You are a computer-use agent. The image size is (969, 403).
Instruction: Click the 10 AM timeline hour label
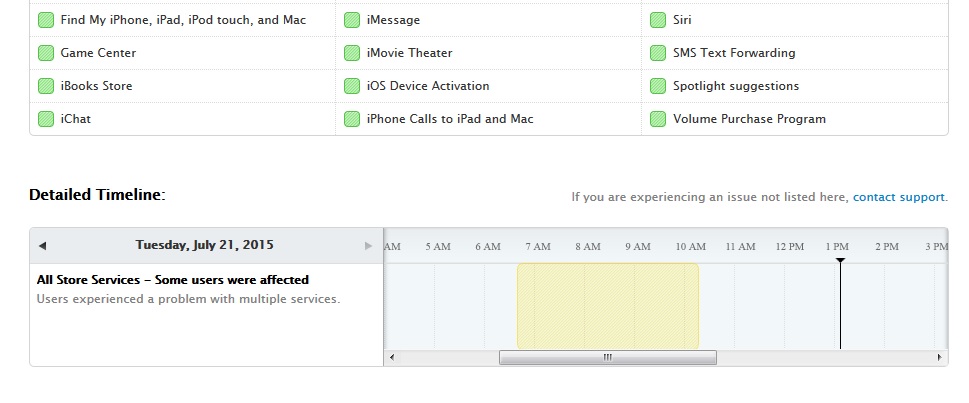(690, 247)
